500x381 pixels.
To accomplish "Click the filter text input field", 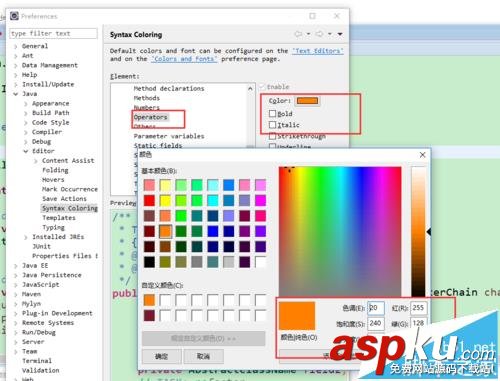I will pyautogui.click(x=54, y=33).
